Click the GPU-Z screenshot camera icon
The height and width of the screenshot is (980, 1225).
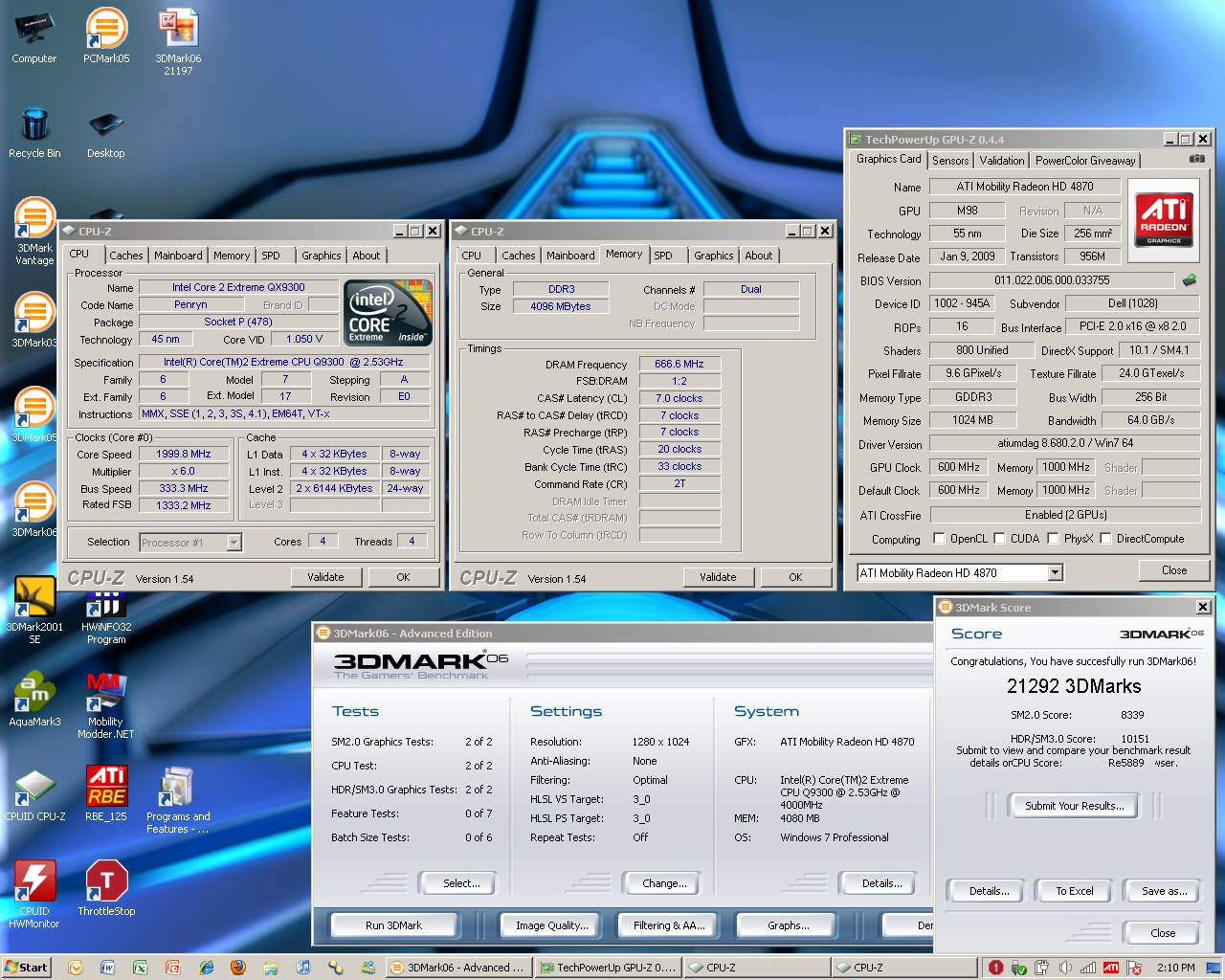click(x=1196, y=159)
